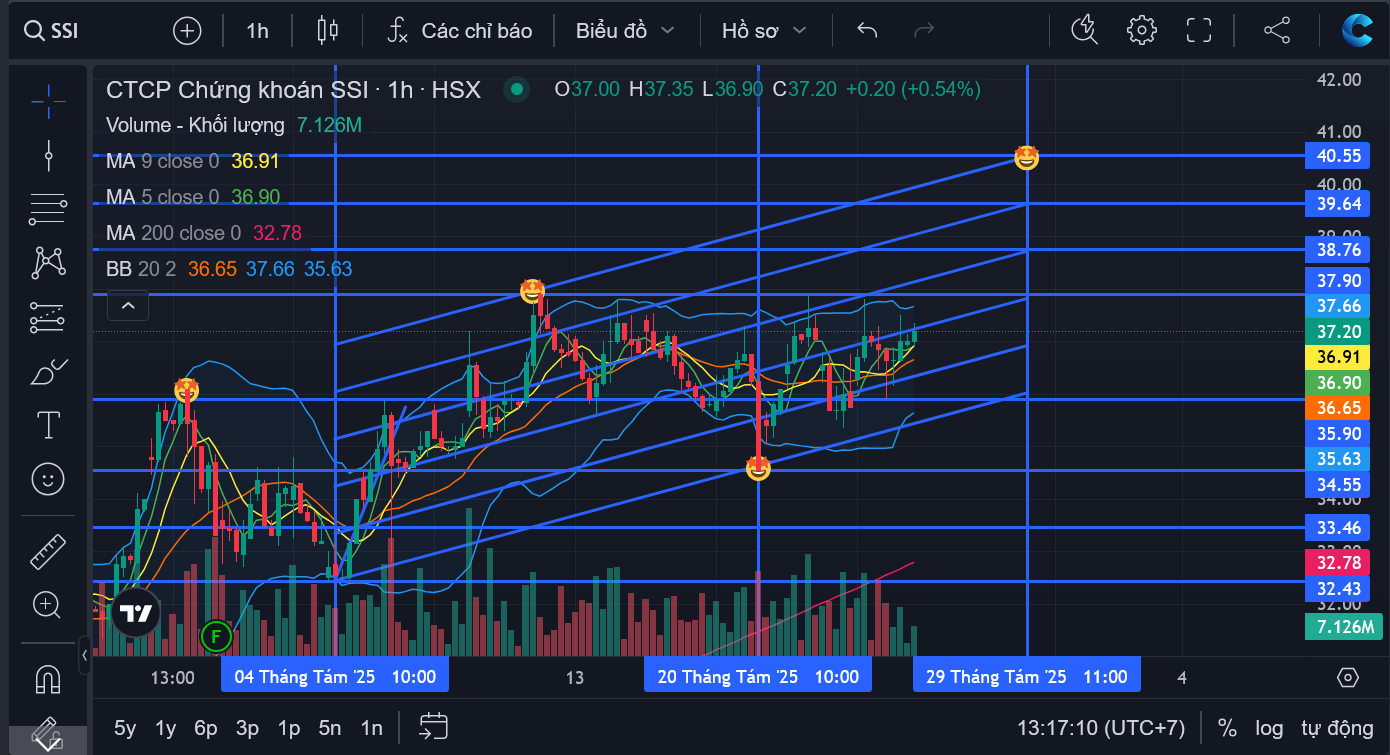
Task: Select the forecasting position tool
Action: [x=48, y=317]
